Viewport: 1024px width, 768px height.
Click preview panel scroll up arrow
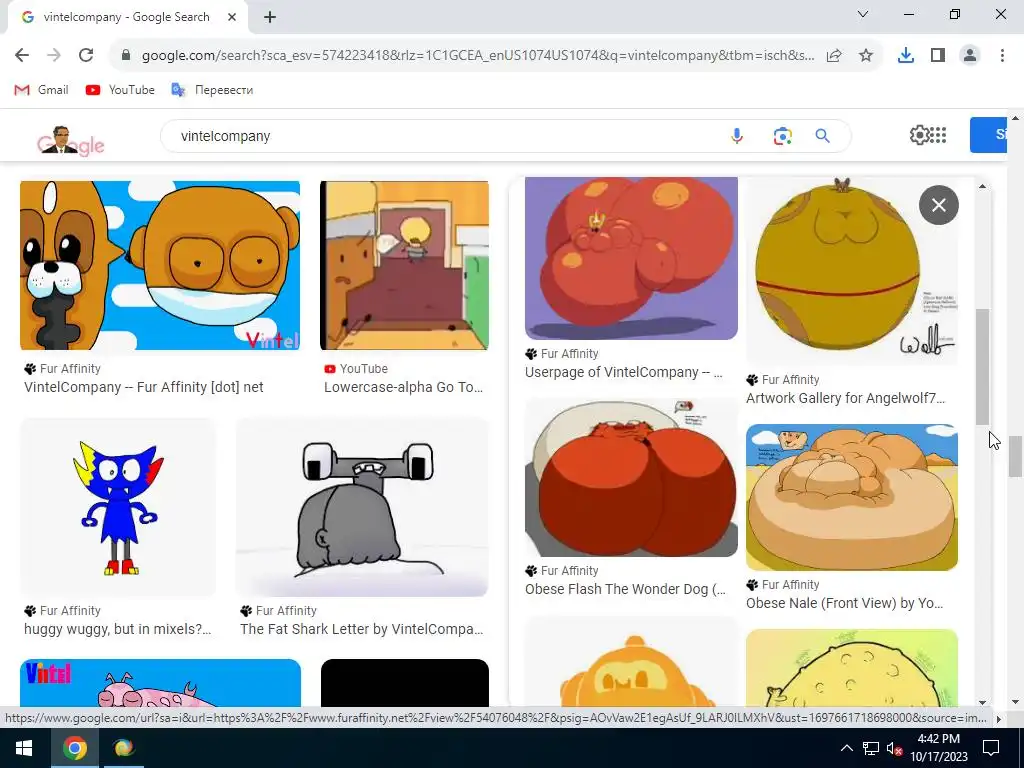982,186
